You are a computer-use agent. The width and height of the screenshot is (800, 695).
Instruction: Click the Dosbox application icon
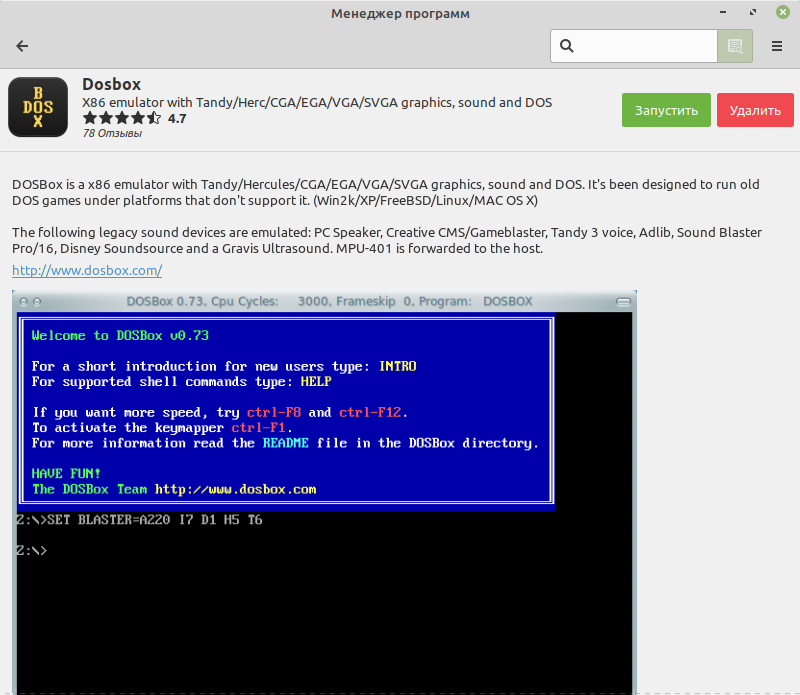coord(38,107)
